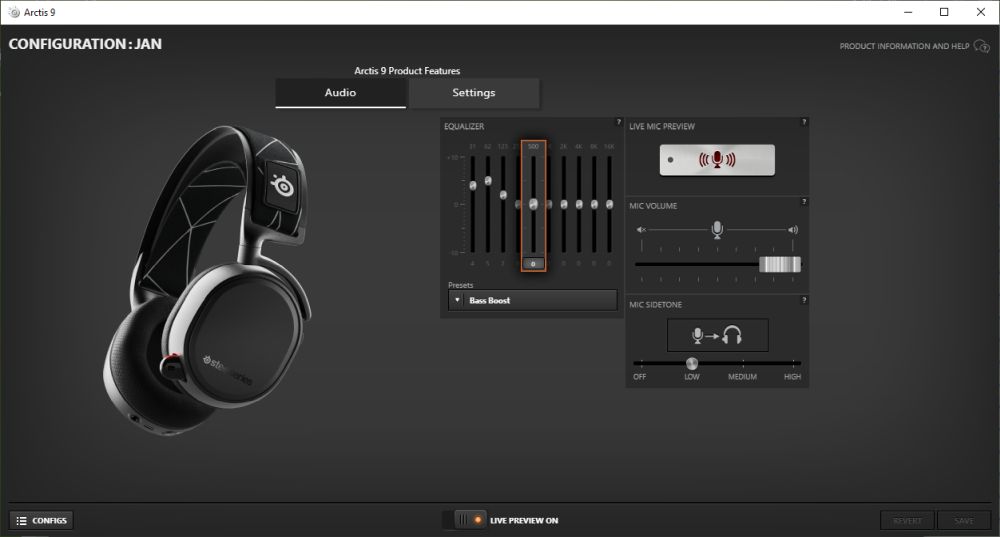Screen dimensions: 1000x537
Task: Click the help chat bubble icon top right
Action: pyautogui.click(x=982, y=47)
